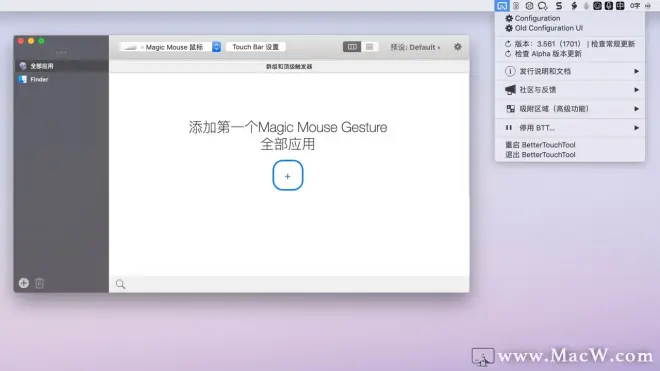The width and height of the screenshot is (660, 371).
Task: Open Touch Bar 设置
Action: point(255,47)
